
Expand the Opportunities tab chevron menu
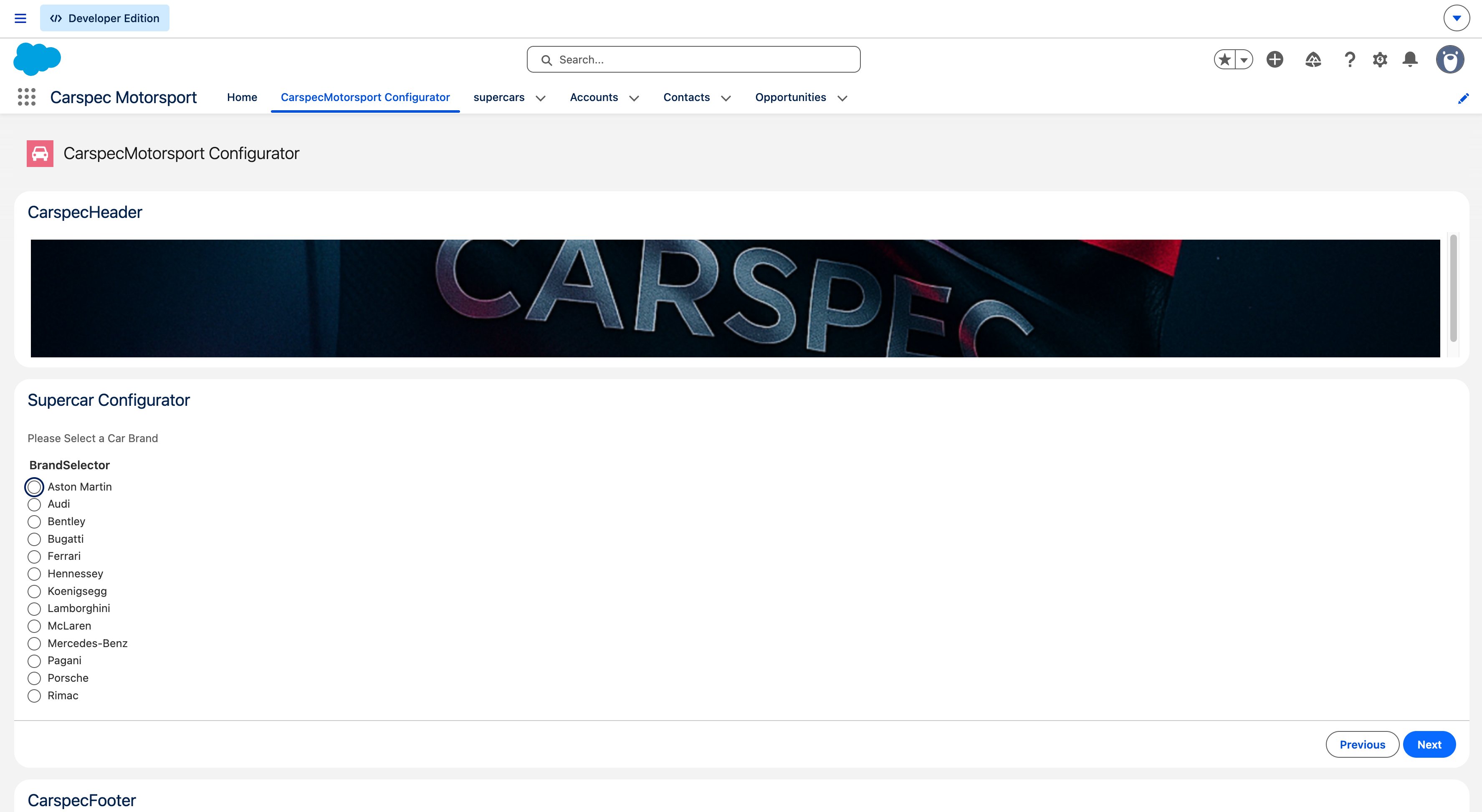click(842, 99)
